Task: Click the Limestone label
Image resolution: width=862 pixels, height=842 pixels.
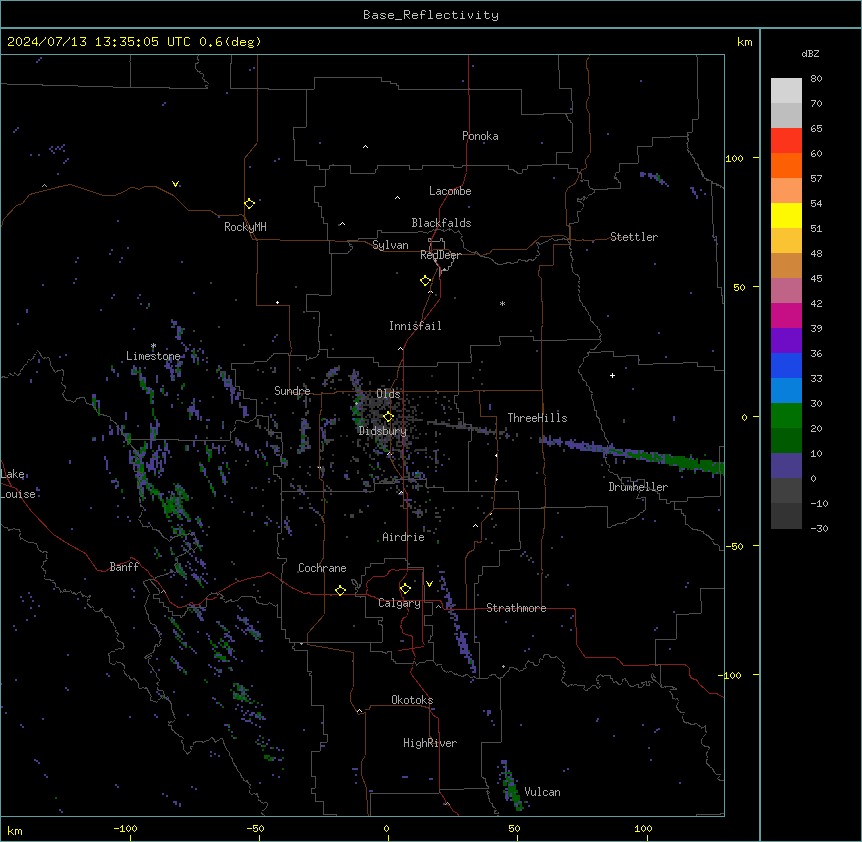Action: click(153, 356)
